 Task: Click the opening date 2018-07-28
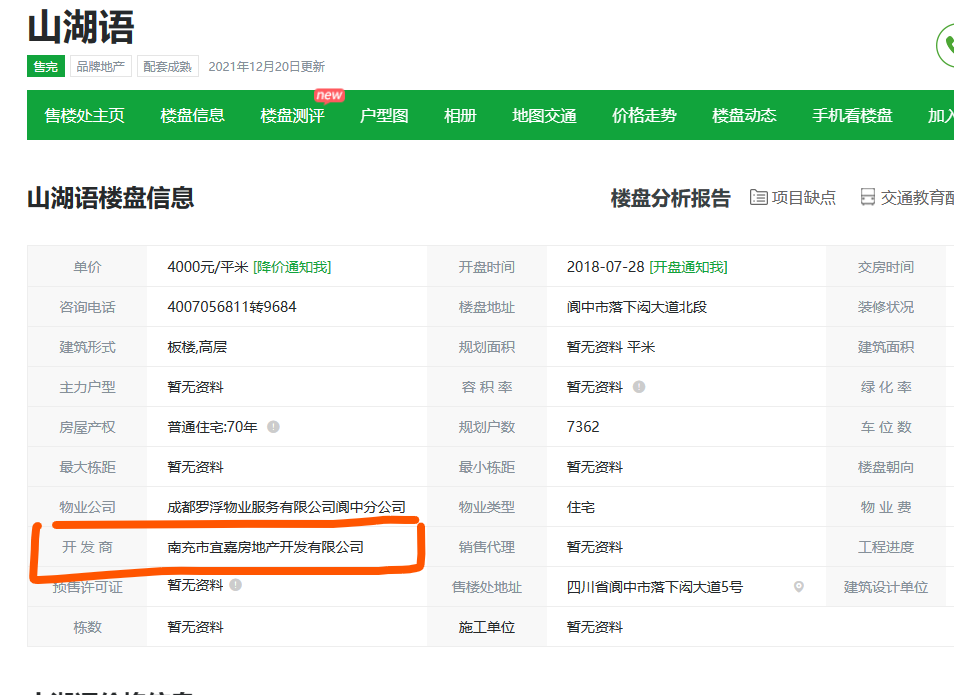[x=605, y=267]
